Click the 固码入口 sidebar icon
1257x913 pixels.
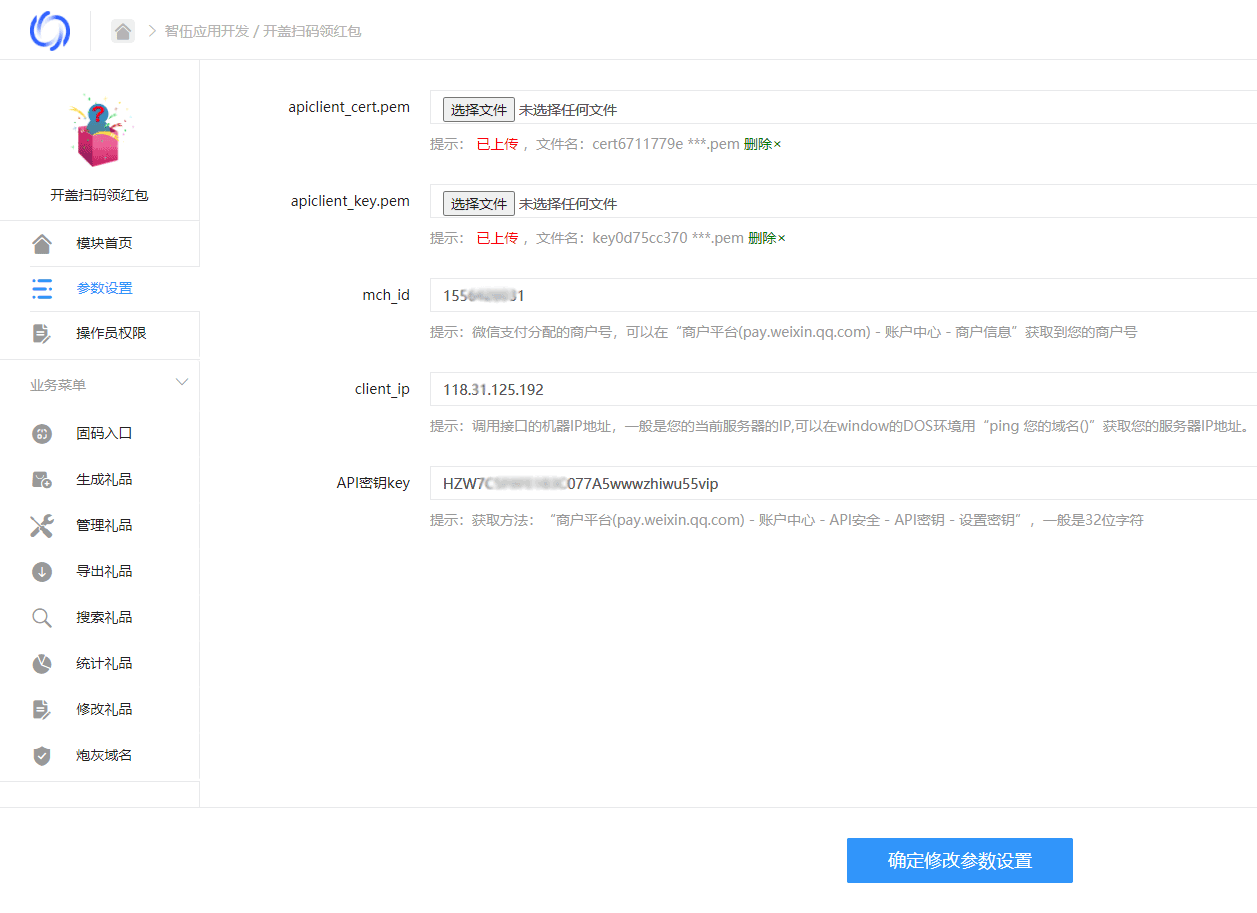click(41, 433)
